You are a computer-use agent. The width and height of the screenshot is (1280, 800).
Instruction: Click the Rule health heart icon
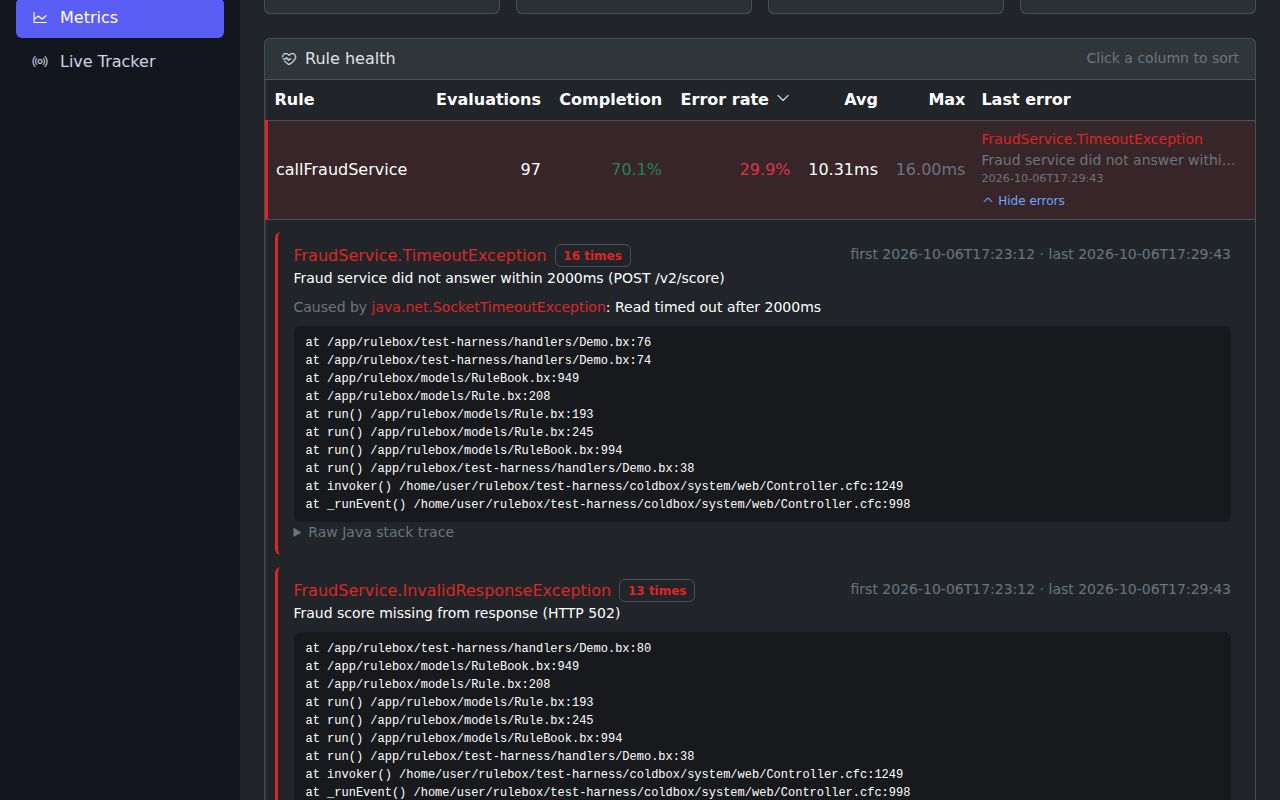(289, 59)
